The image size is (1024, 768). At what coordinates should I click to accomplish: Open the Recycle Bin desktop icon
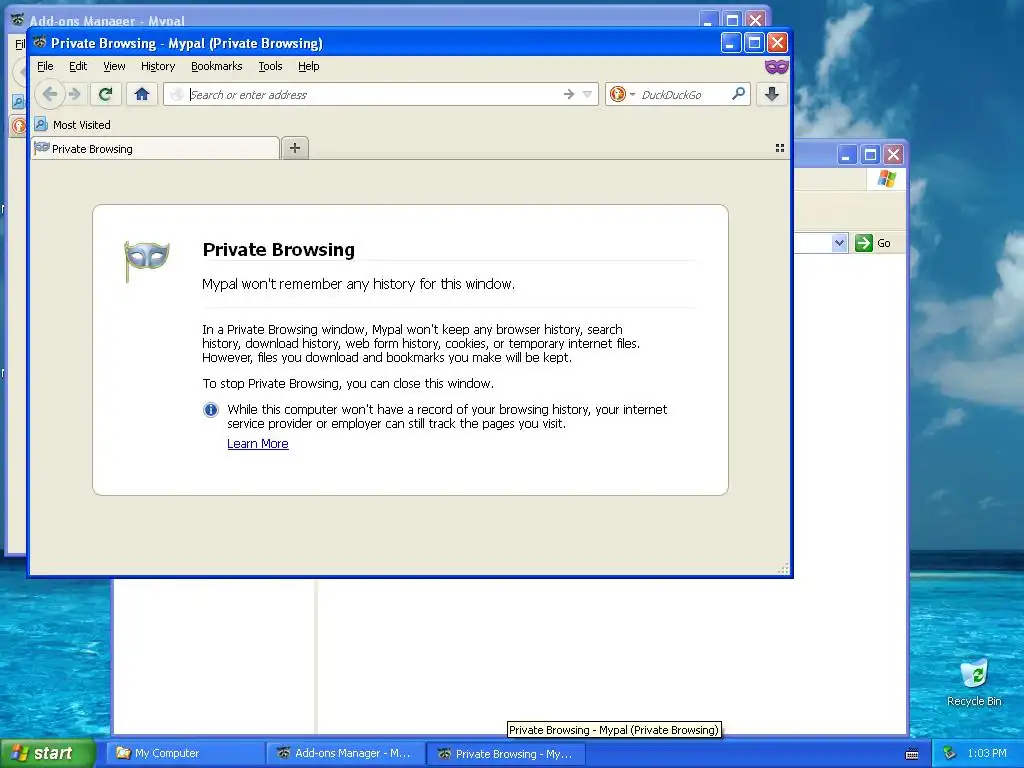(x=974, y=682)
